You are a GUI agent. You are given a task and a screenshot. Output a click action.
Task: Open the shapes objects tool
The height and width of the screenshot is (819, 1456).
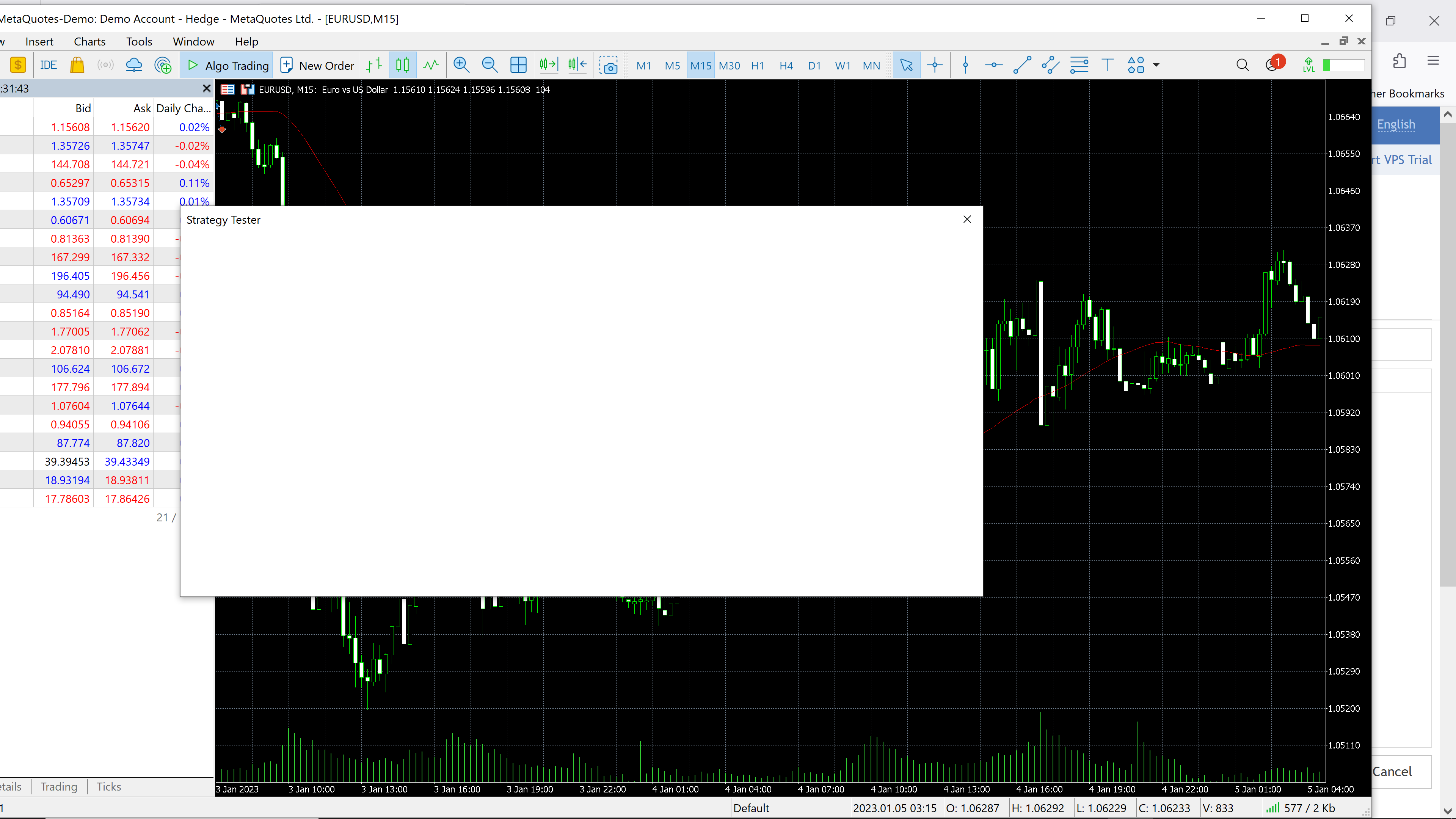pos(1136,65)
